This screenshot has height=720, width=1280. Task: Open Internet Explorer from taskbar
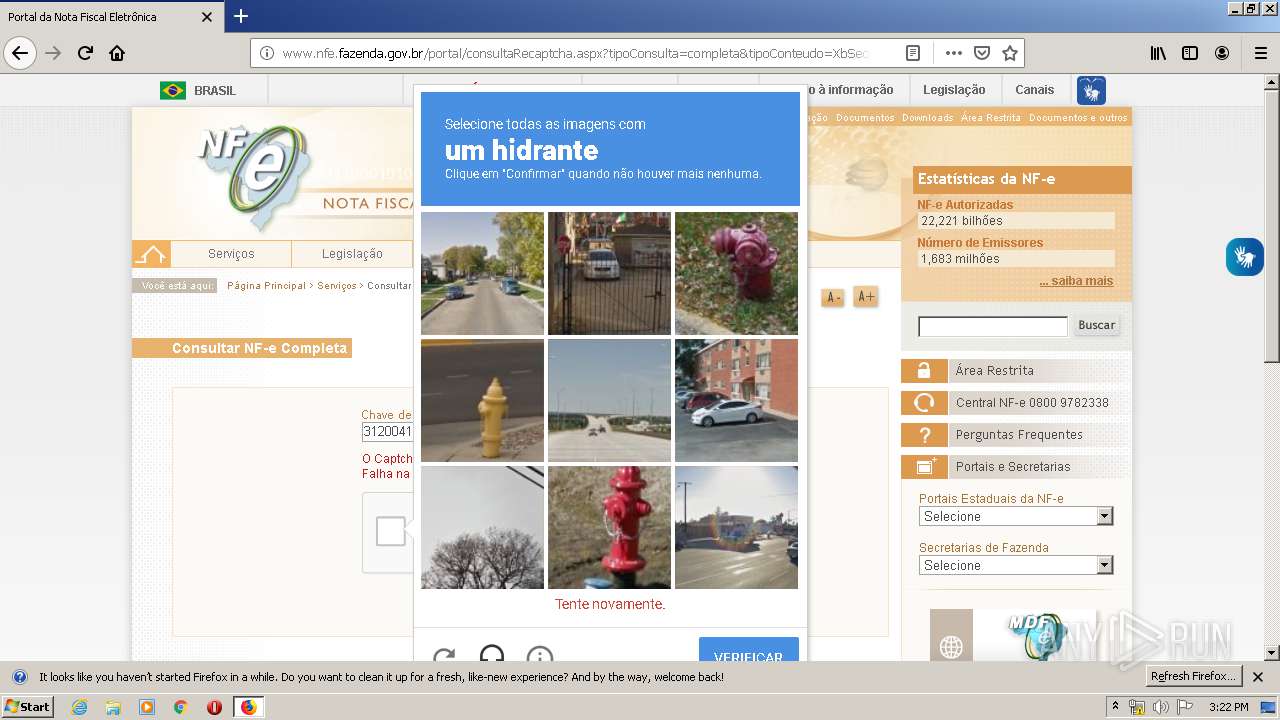(x=79, y=707)
